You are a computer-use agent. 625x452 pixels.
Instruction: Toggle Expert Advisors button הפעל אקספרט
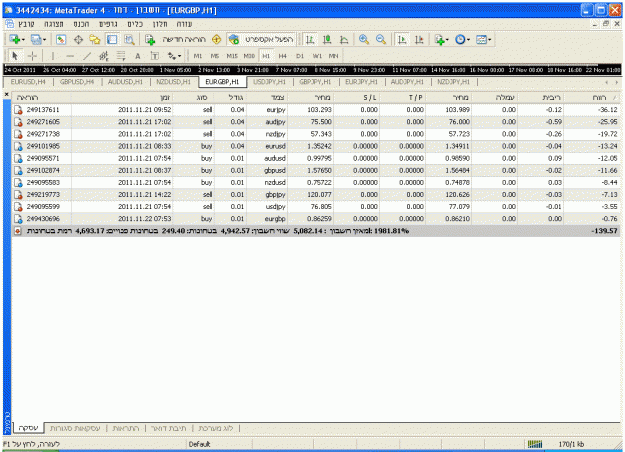click(261, 39)
